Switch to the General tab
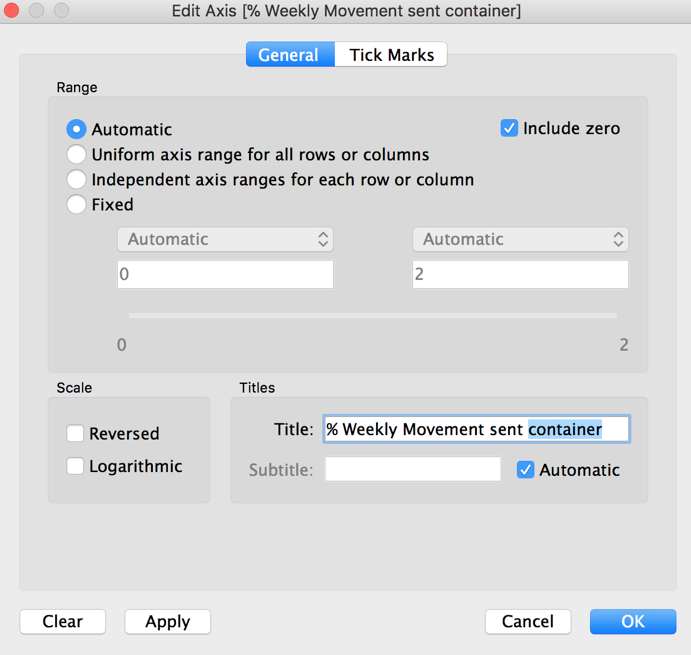This screenshot has width=691, height=655. click(x=290, y=55)
